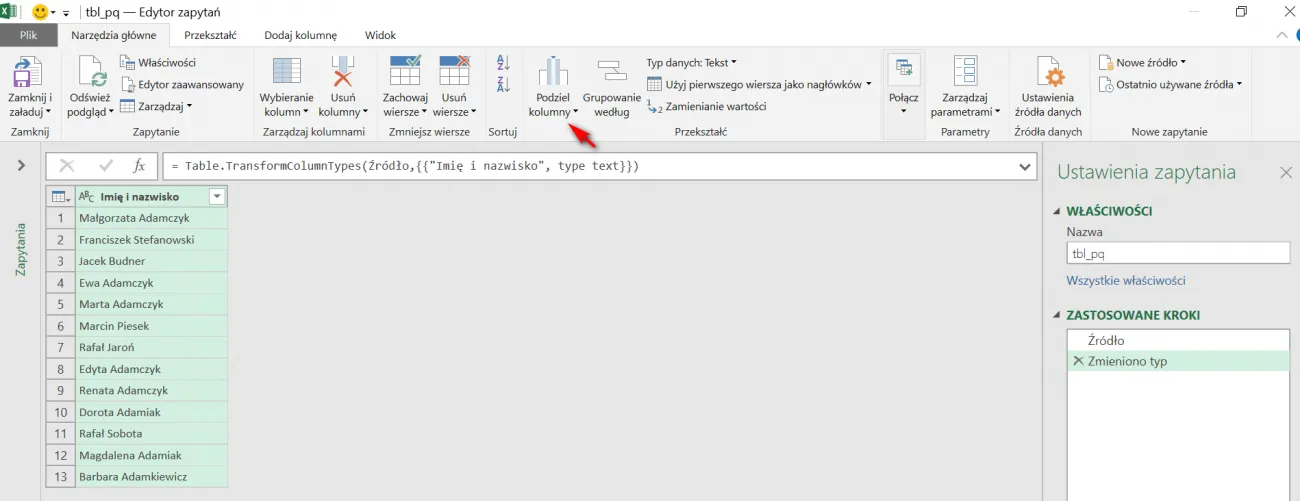The width and height of the screenshot is (1300, 501).
Task: Click Grupowanie według icon
Action: tap(611, 74)
